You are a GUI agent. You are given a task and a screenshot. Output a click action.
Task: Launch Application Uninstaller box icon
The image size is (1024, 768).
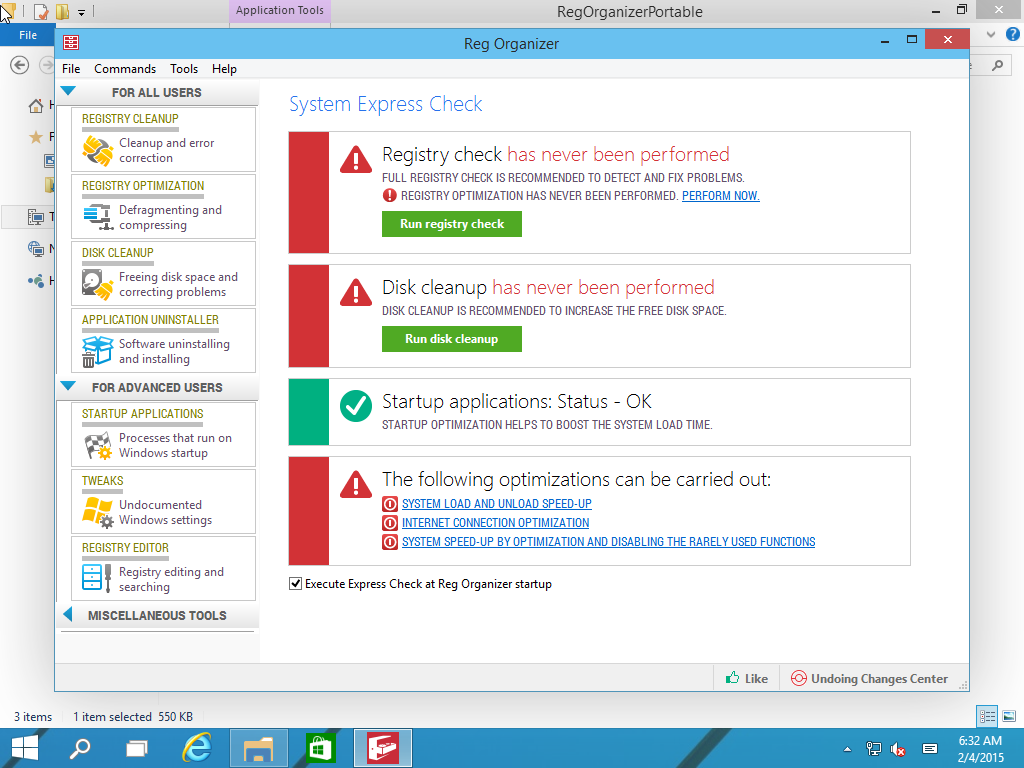click(98, 352)
